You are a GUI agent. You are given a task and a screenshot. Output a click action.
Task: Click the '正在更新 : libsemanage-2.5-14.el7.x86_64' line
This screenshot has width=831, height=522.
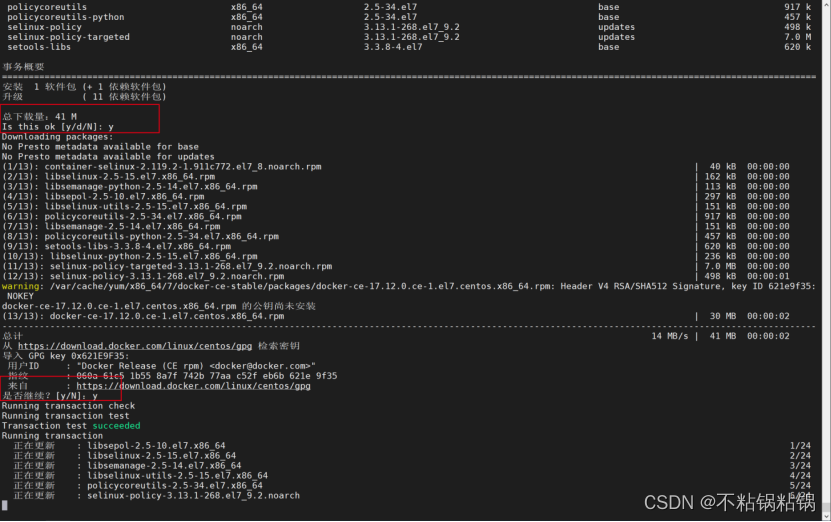point(127,466)
